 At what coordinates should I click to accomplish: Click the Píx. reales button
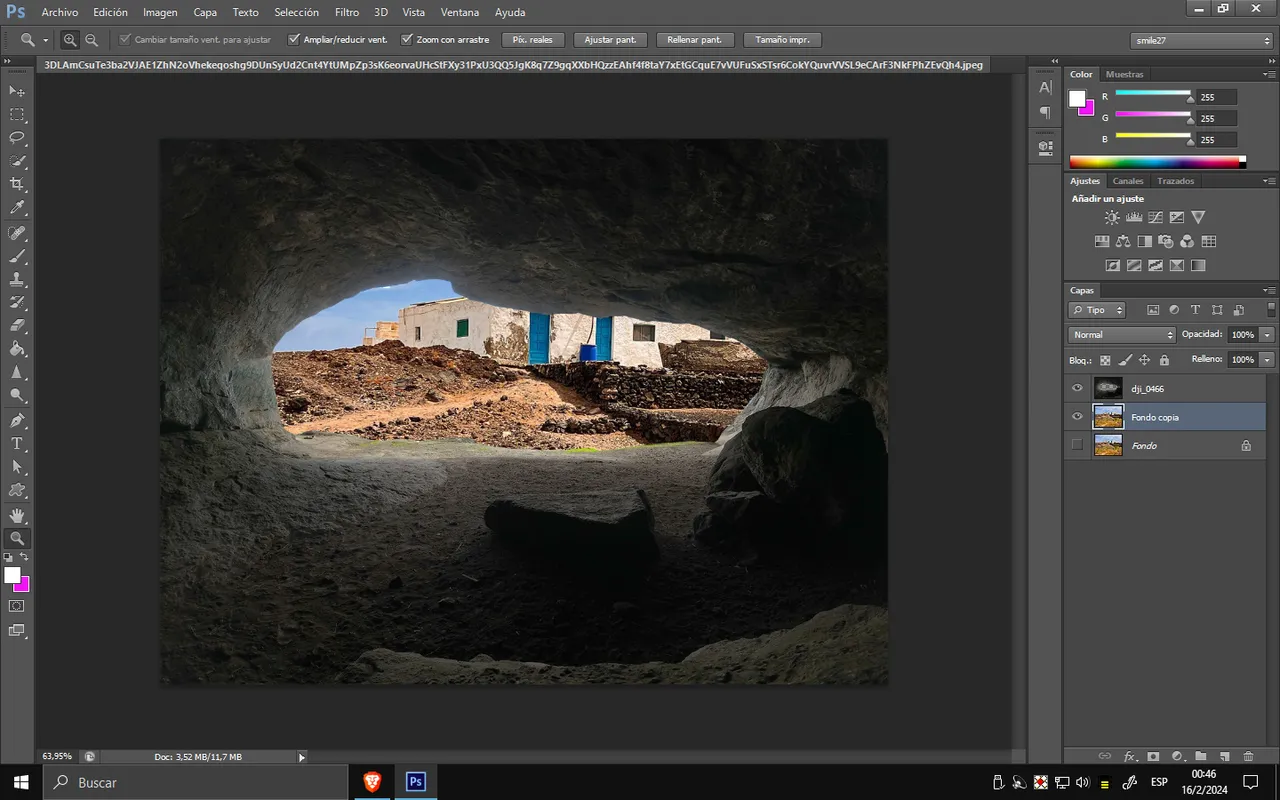click(x=533, y=40)
